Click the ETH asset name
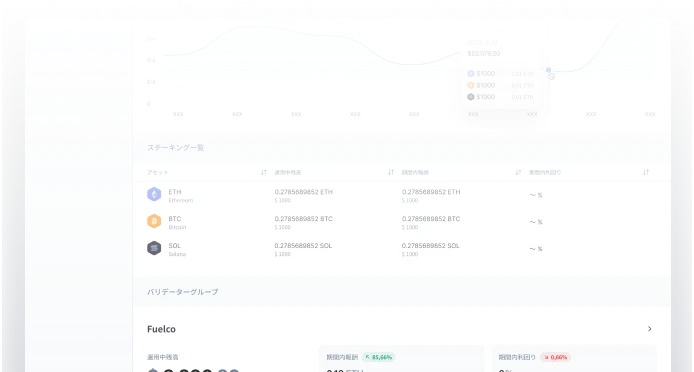 coord(175,192)
